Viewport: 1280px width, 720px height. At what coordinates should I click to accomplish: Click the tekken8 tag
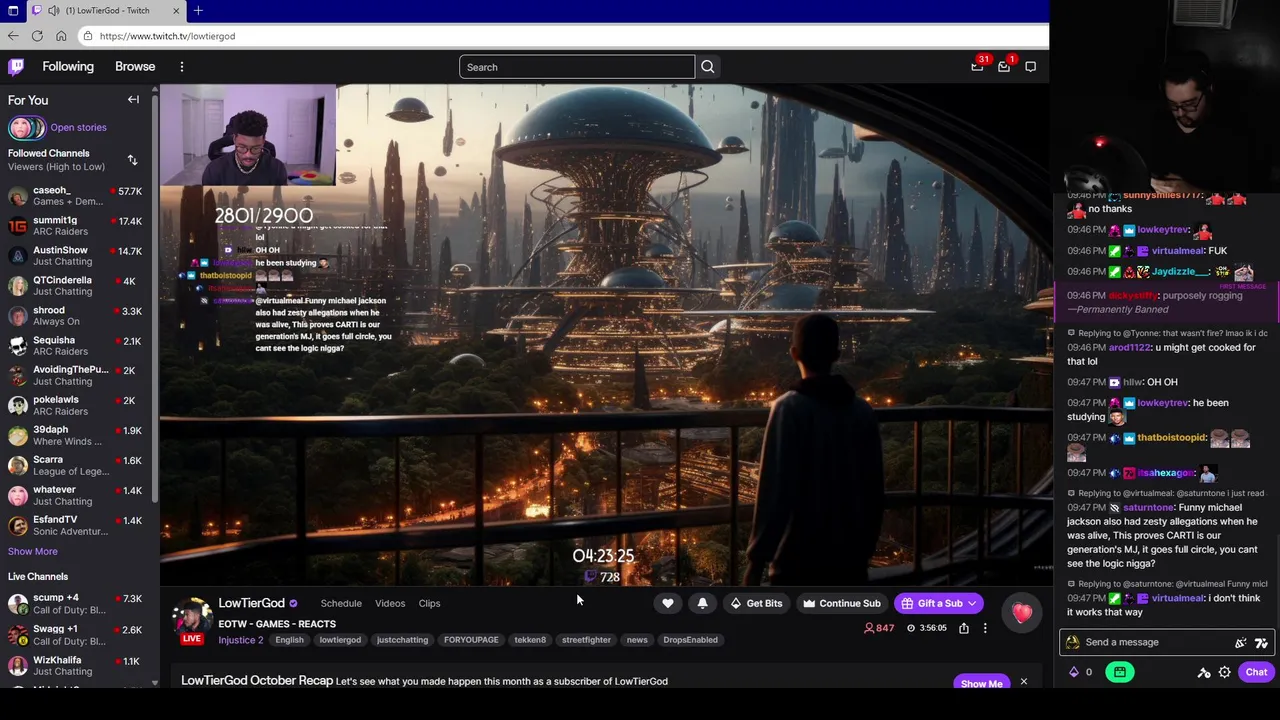[530, 640]
